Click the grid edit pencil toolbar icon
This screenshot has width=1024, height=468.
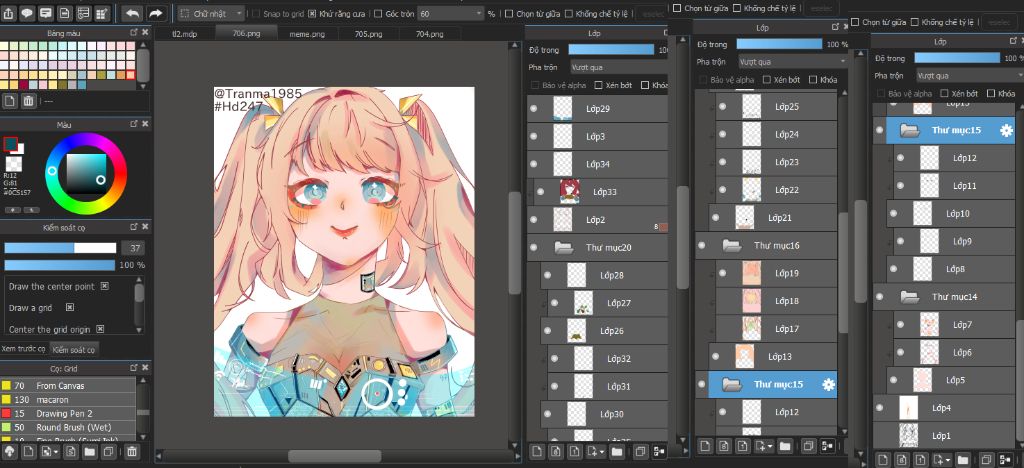click(x=103, y=13)
